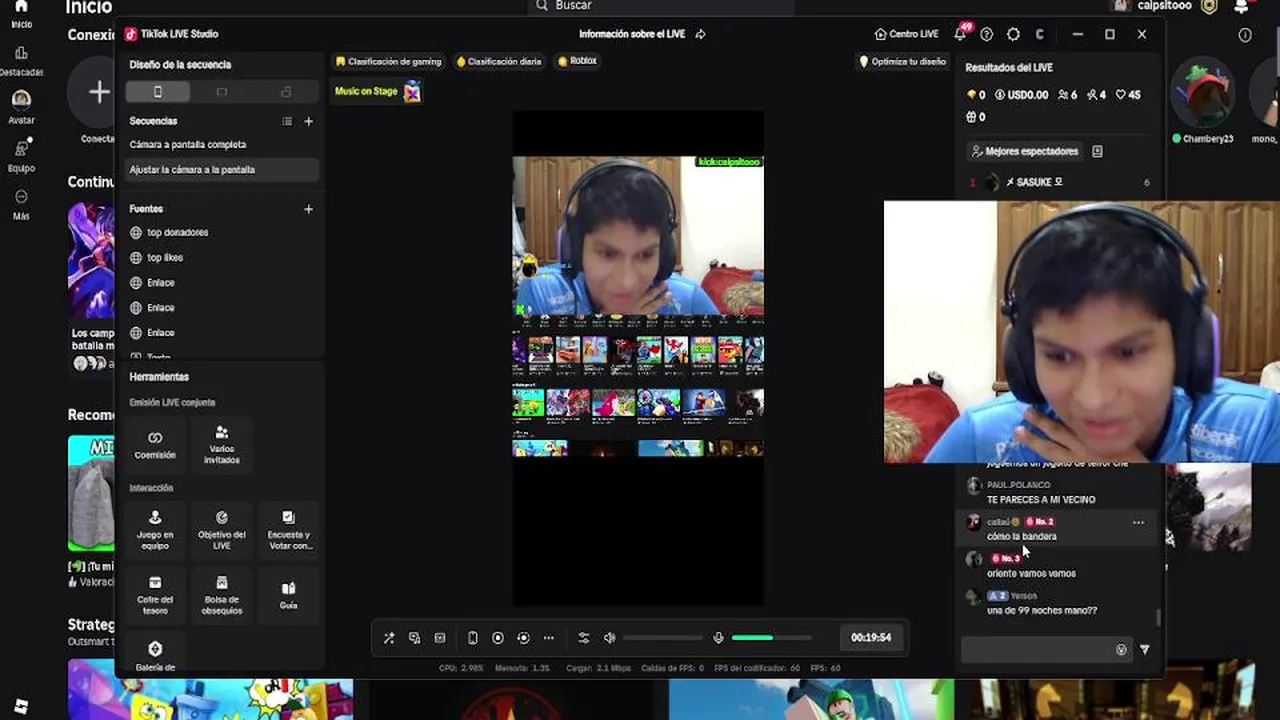
Task: Open the three-dots more options in toolbar
Action: tap(548, 638)
